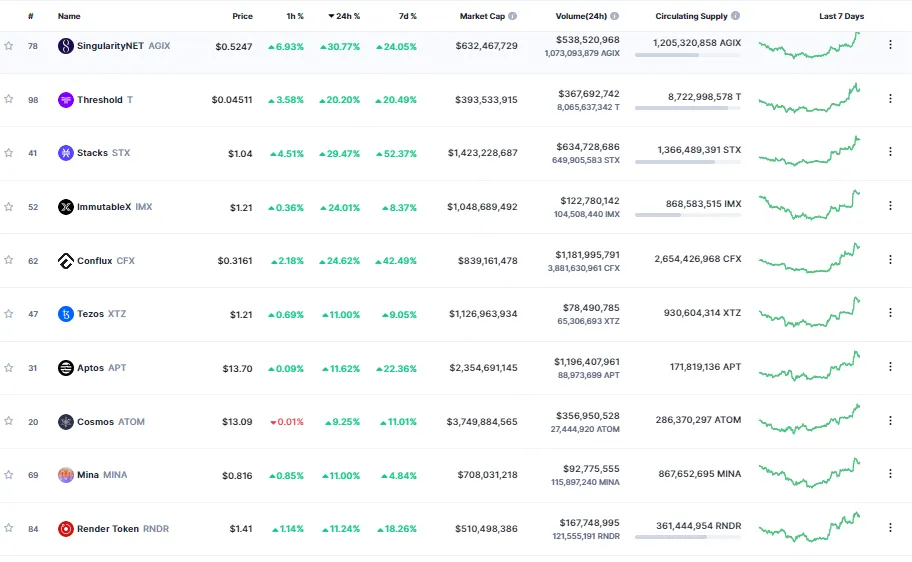Sort by the Volume(24h) column header
This screenshot has height=562, width=912.
(x=581, y=16)
